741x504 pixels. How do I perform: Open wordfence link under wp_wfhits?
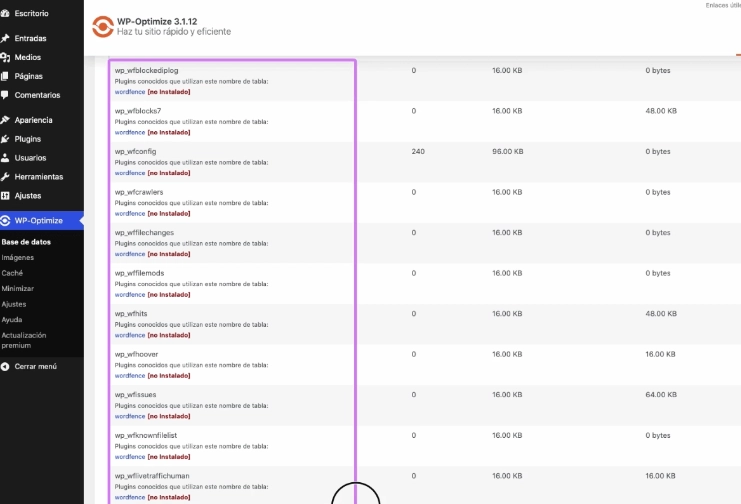point(129,335)
